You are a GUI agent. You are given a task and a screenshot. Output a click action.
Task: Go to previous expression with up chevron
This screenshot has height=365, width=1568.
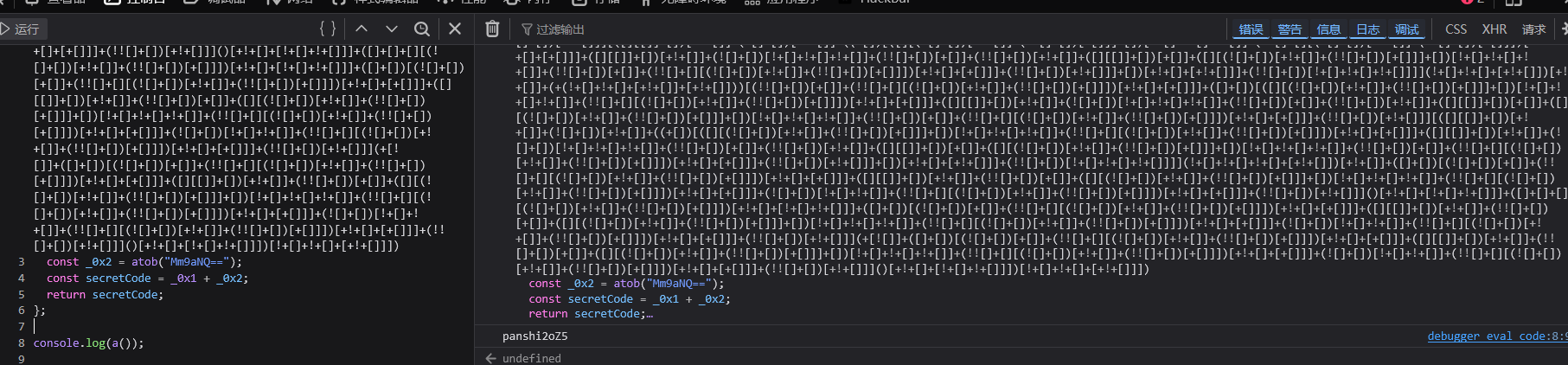362,29
